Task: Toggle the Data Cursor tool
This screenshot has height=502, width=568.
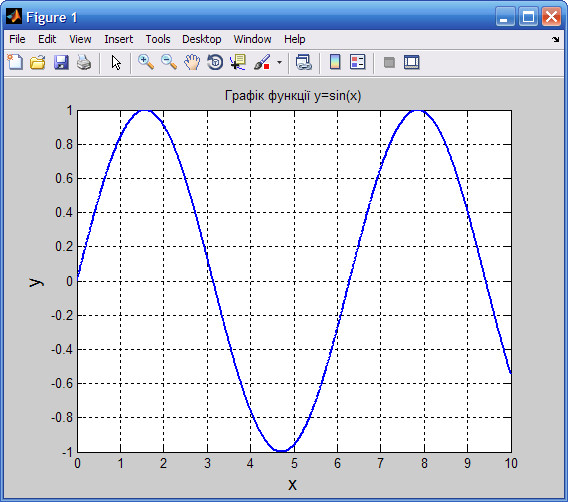Action: tap(238, 63)
